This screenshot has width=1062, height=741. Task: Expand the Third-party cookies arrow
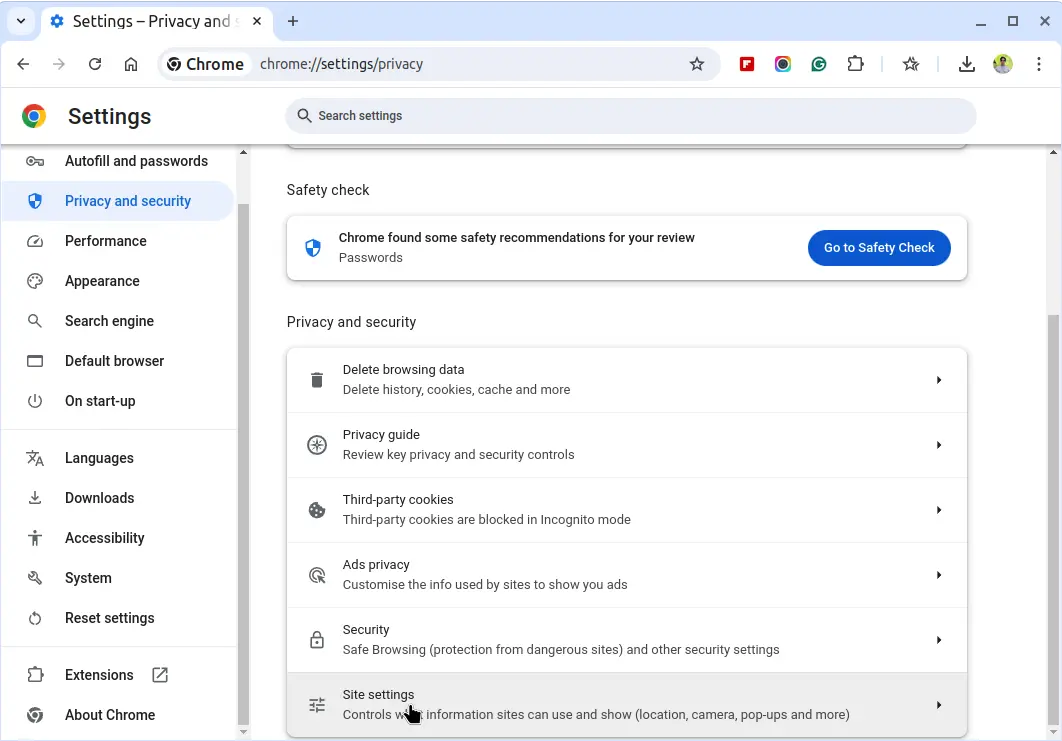[939, 510]
